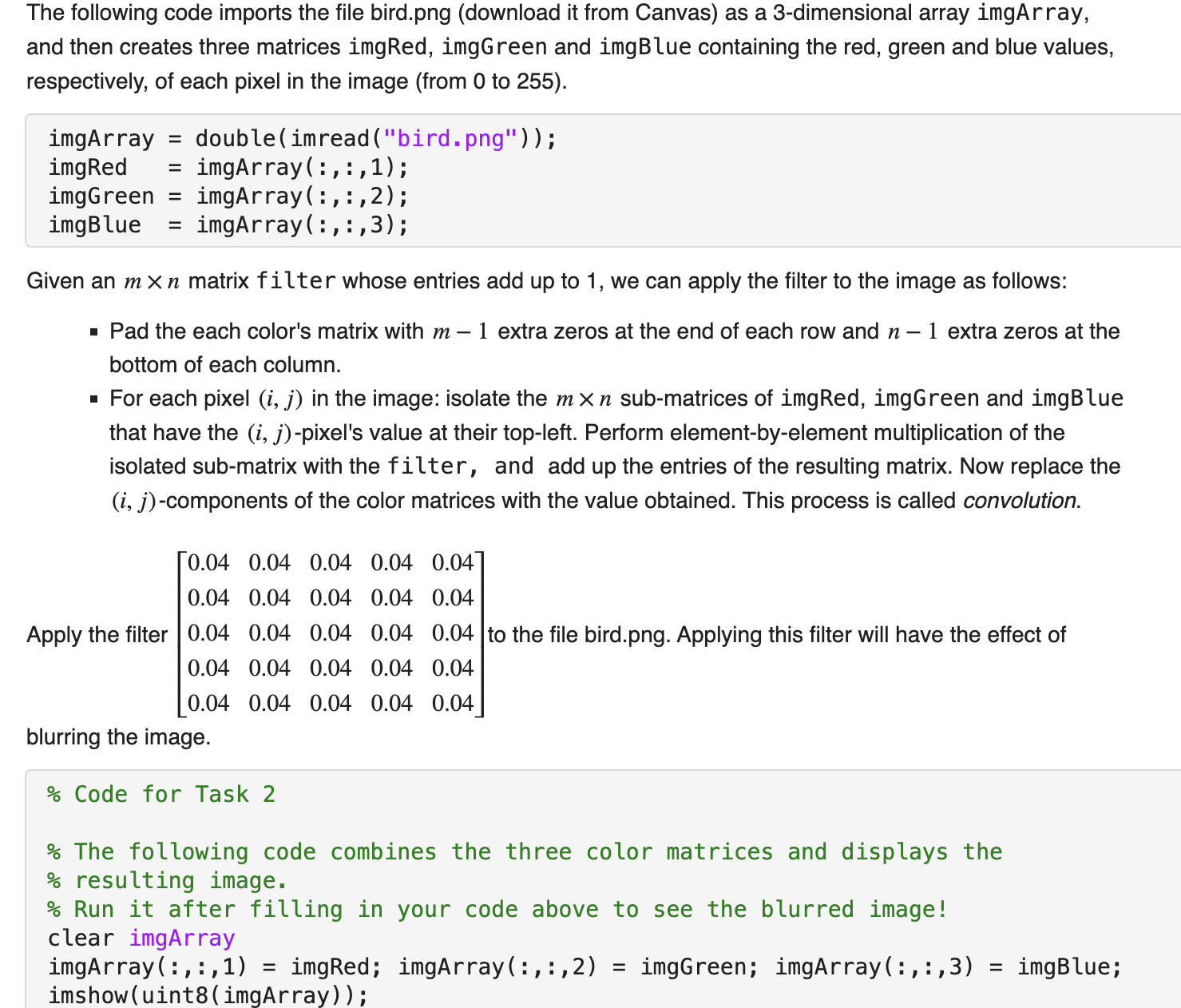Place cursor on the imgRed assignment code line

[228, 168]
